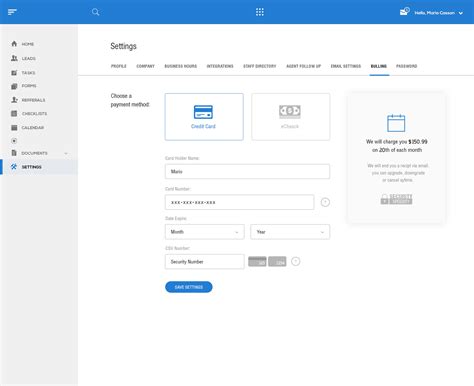Open the Month expiry dropdown
Screen dimensions: 474x386
click(x=205, y=232)
